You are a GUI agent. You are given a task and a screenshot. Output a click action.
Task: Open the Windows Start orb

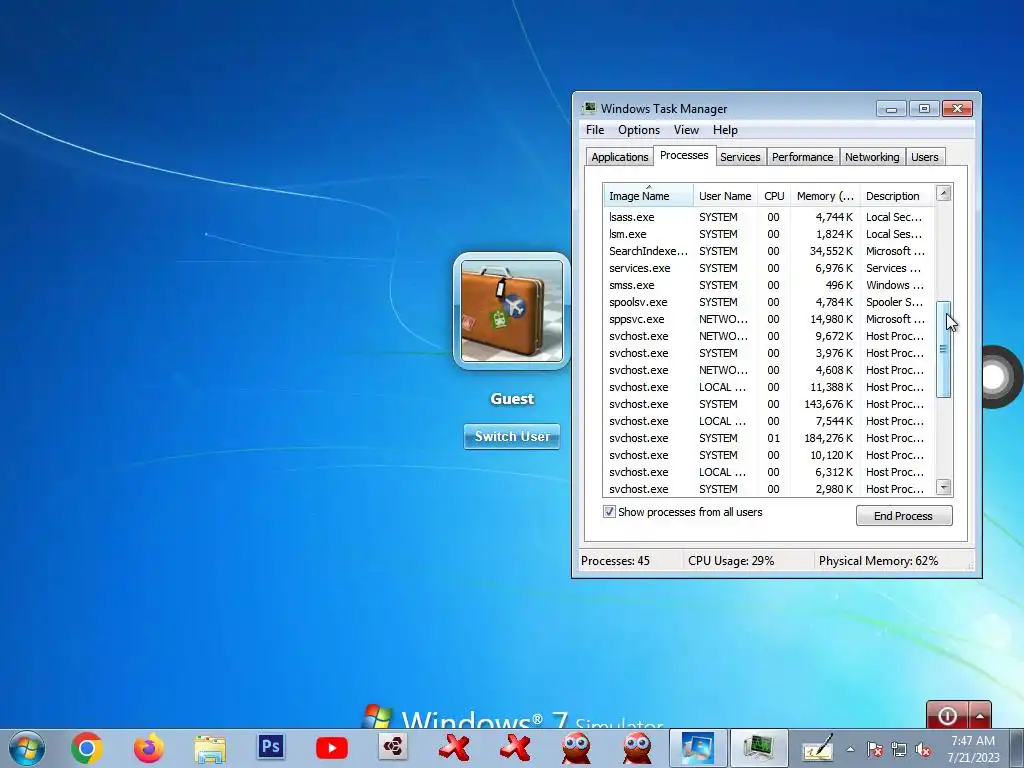click(x=26, y=748)
